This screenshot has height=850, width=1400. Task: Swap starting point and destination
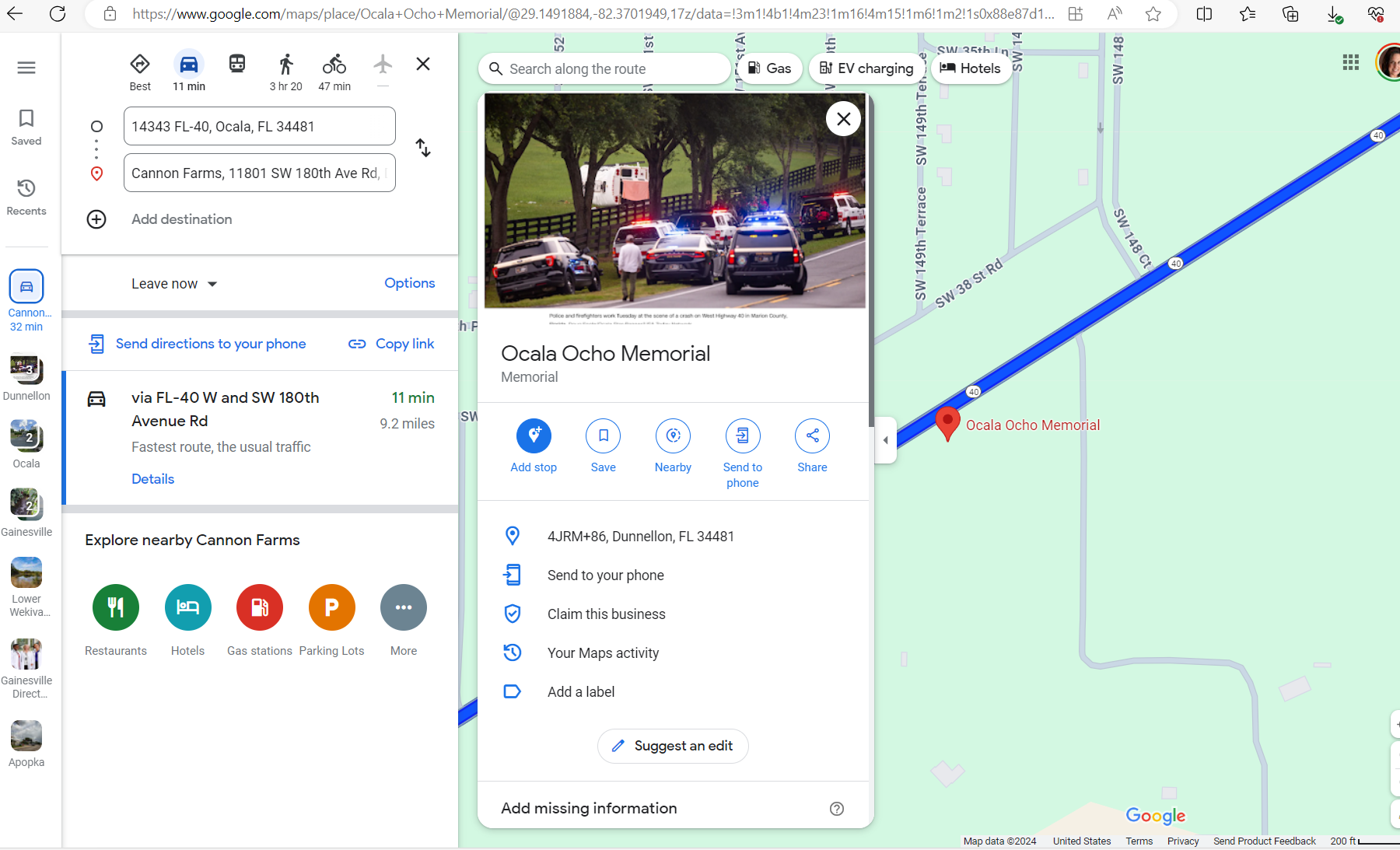coord(422,148)
